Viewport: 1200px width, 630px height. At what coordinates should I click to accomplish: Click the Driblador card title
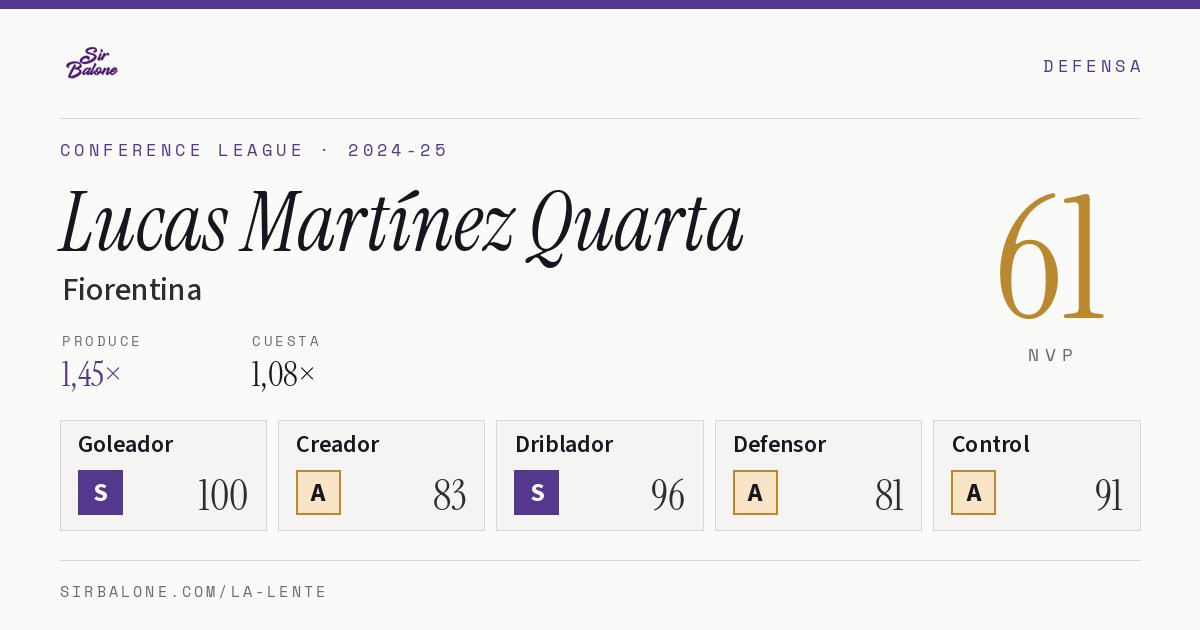[563, 444]
